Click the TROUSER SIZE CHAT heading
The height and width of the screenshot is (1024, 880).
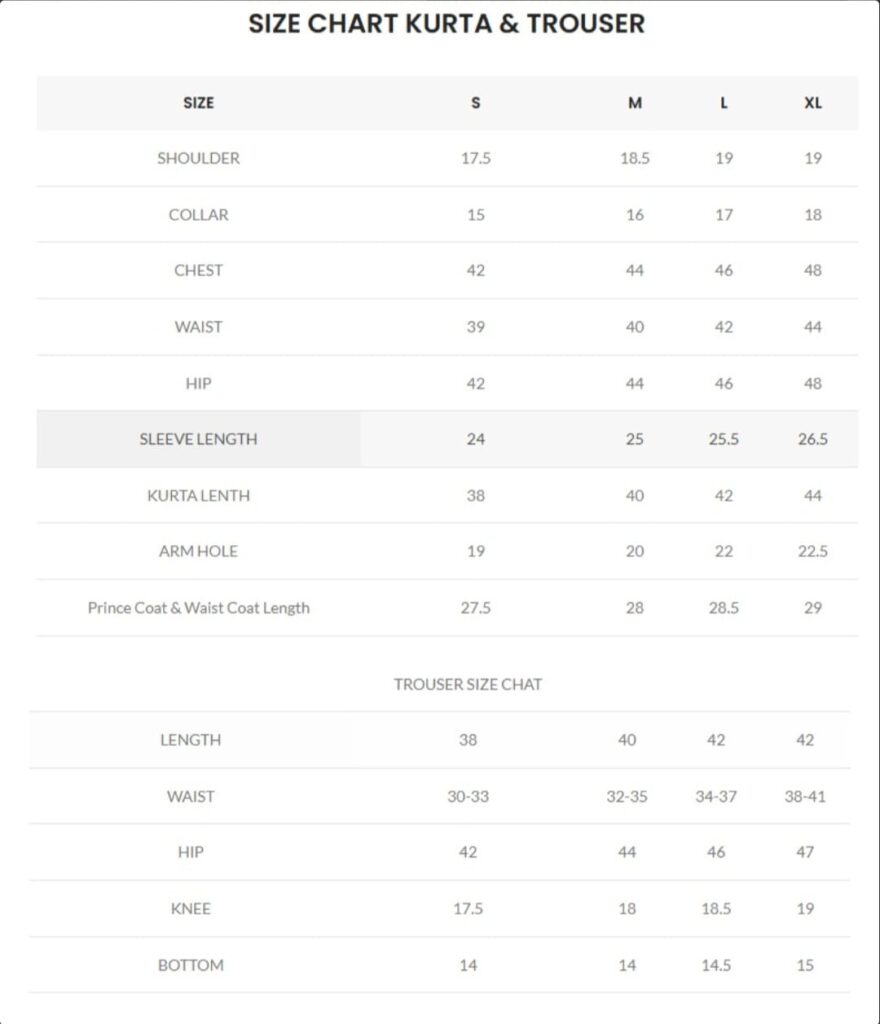coord(468,684)
